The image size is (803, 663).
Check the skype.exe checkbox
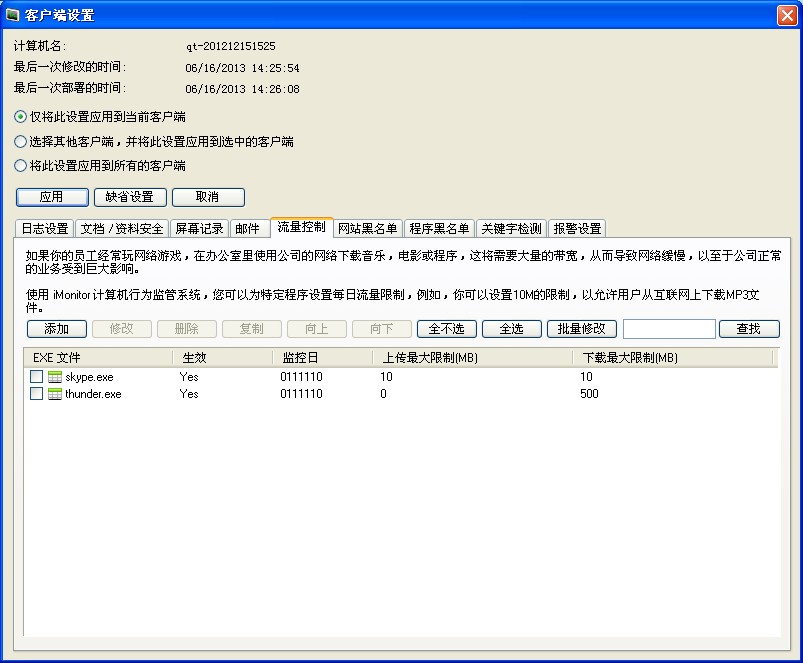36,376
